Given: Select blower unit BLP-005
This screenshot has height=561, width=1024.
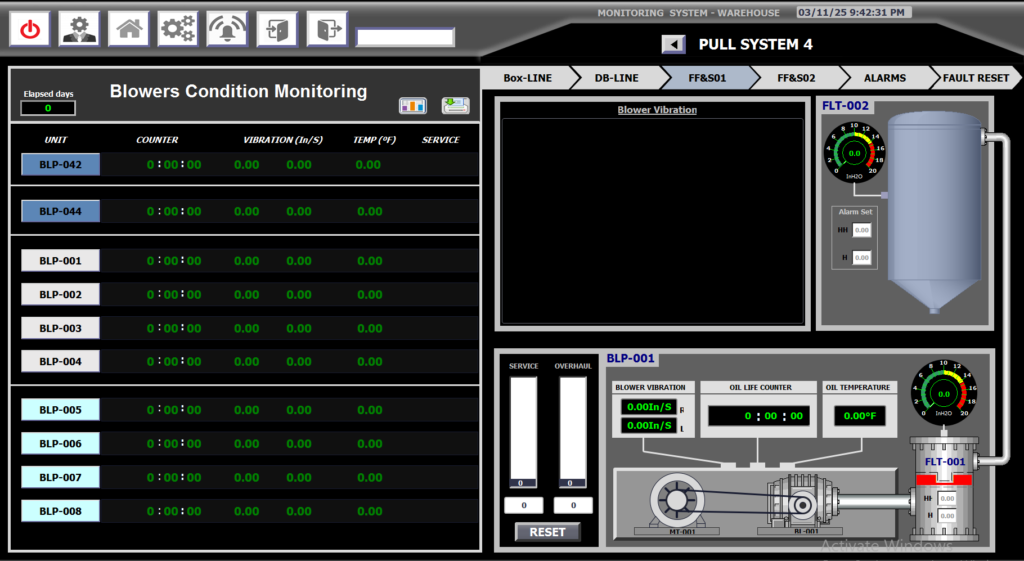Looking at the screenshot, I should (60, 410).
